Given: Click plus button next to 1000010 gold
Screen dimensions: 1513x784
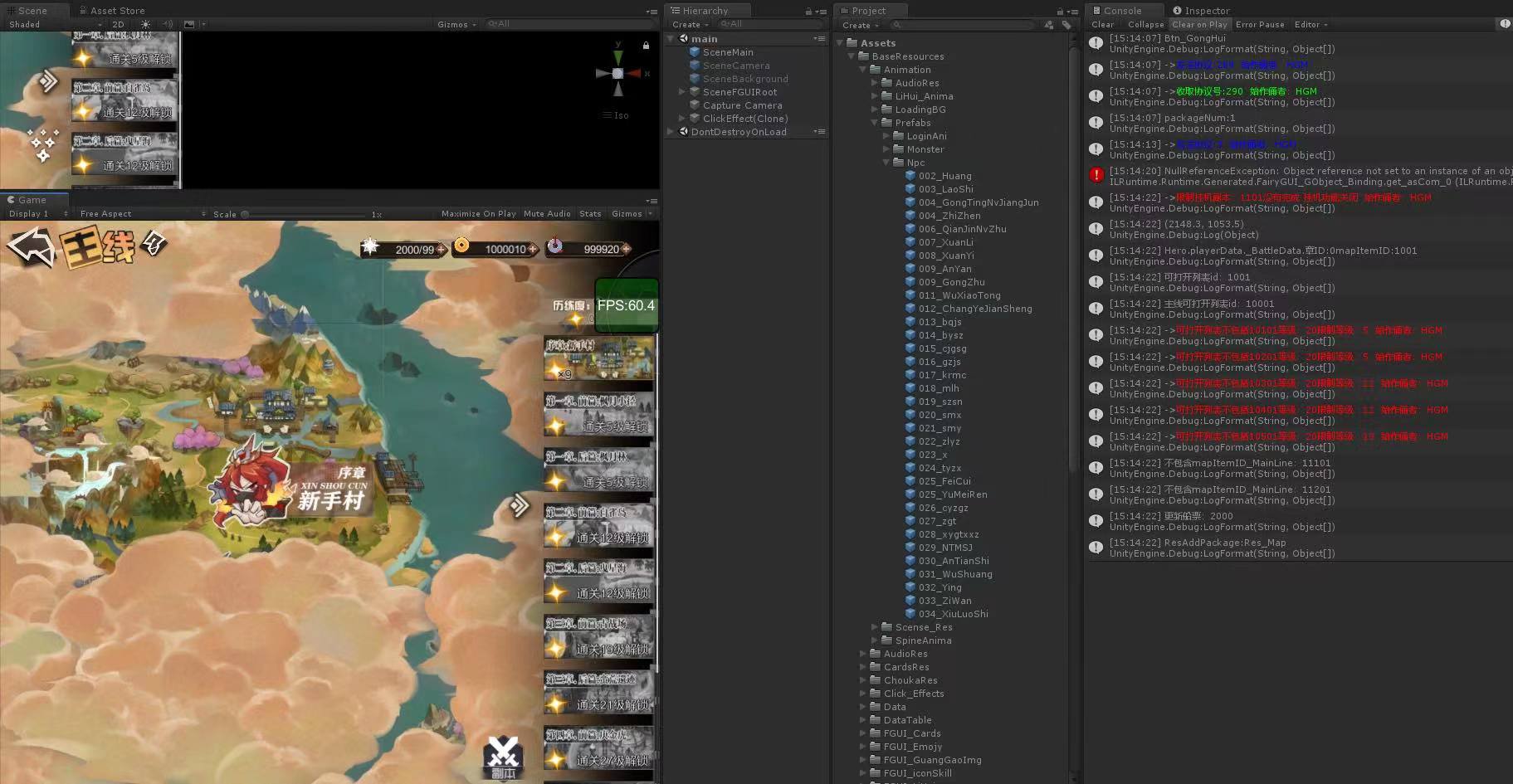Looking at the screenshot, I should [x=531, y=249].
